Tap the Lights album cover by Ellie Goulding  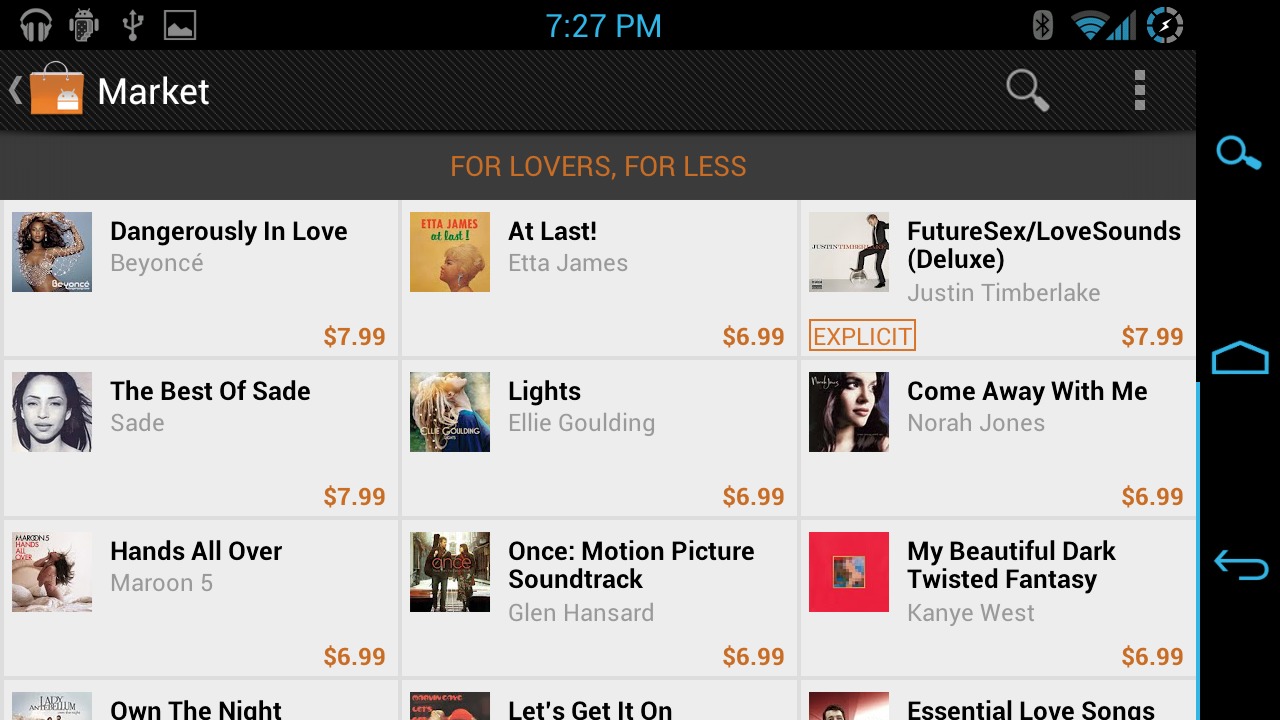click(450, 412)
